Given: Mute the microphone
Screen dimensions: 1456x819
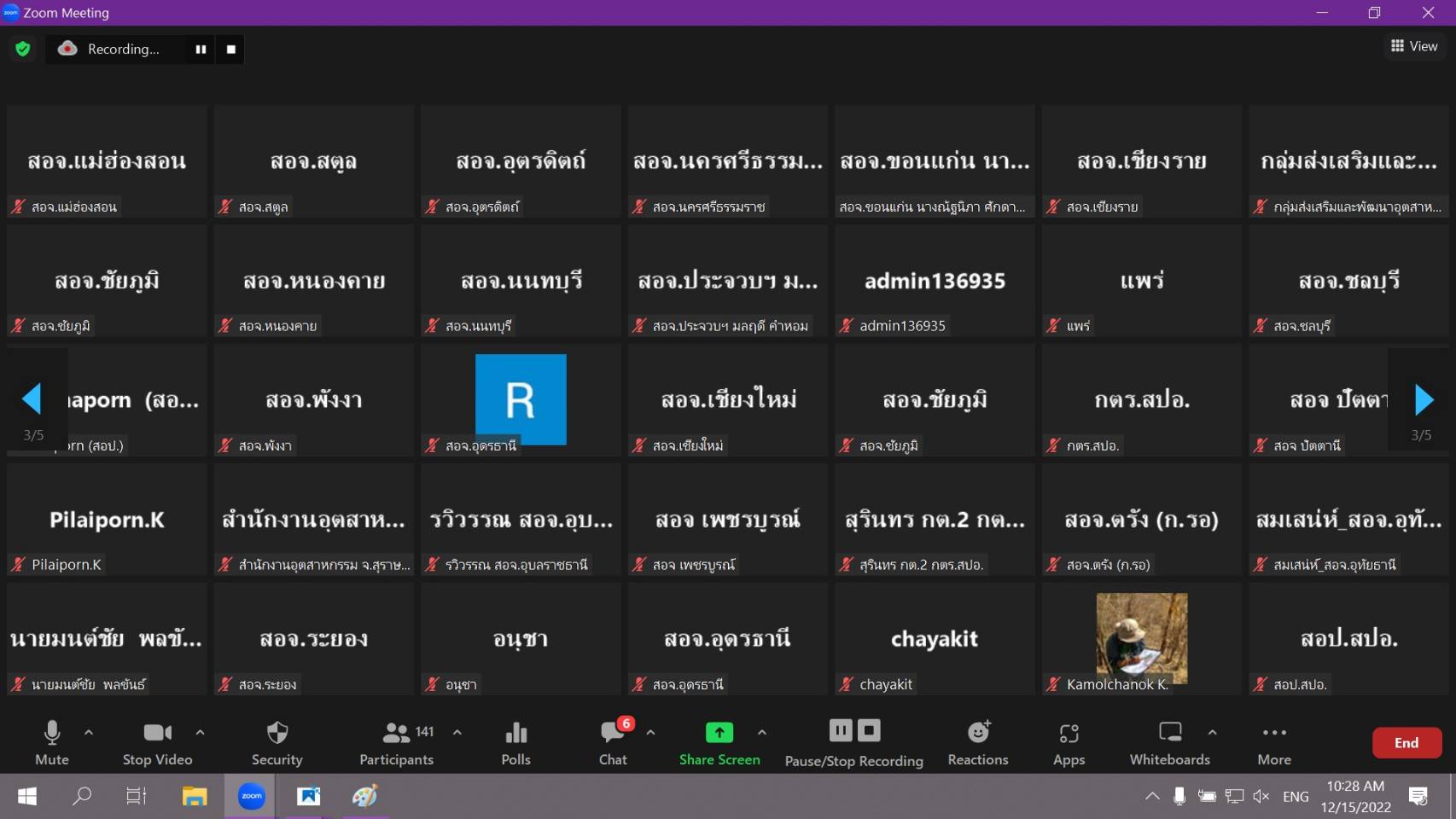Looking at the screenshot, I should [52, 742].
